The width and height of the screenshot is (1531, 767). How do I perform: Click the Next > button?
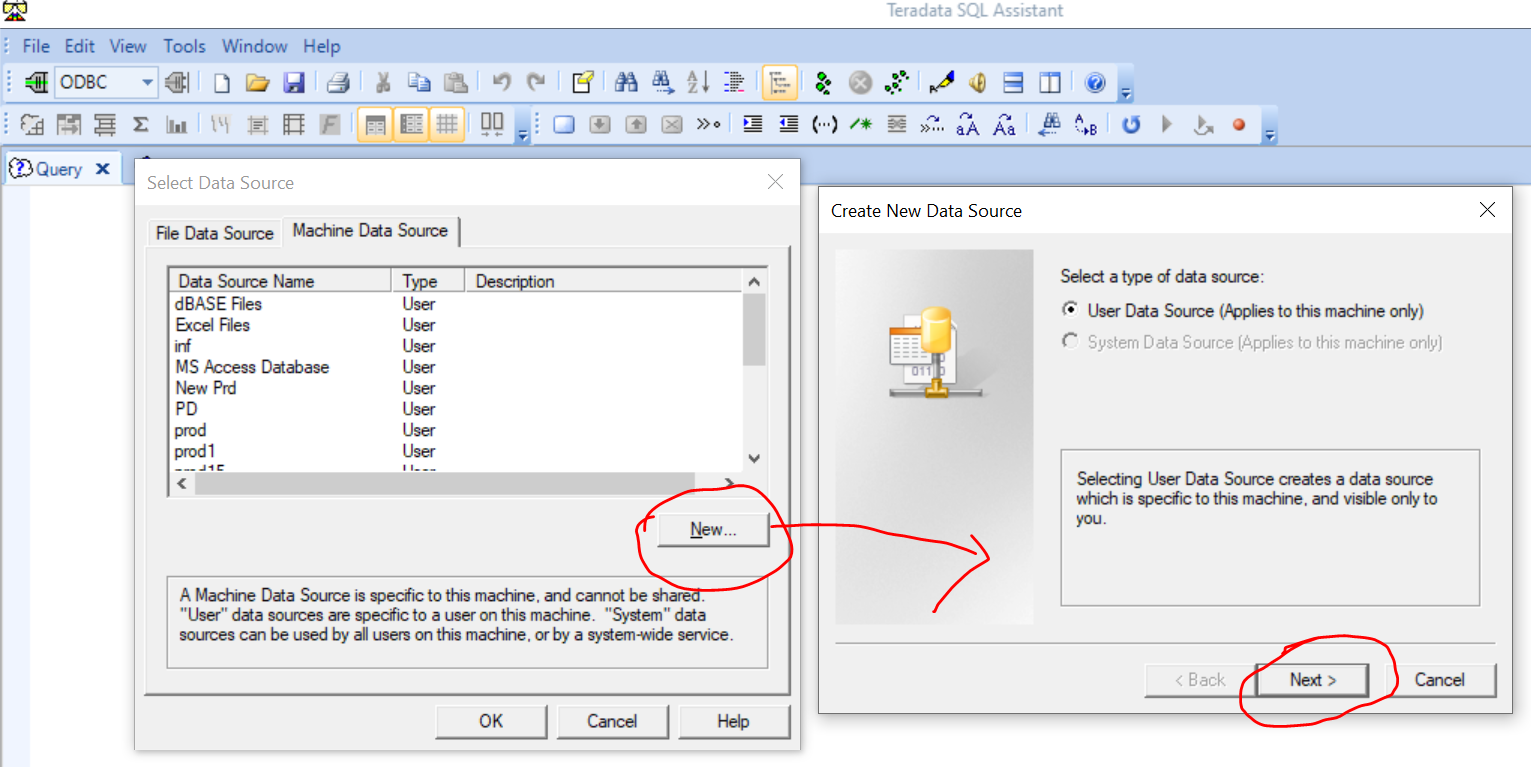(1313, 680)
